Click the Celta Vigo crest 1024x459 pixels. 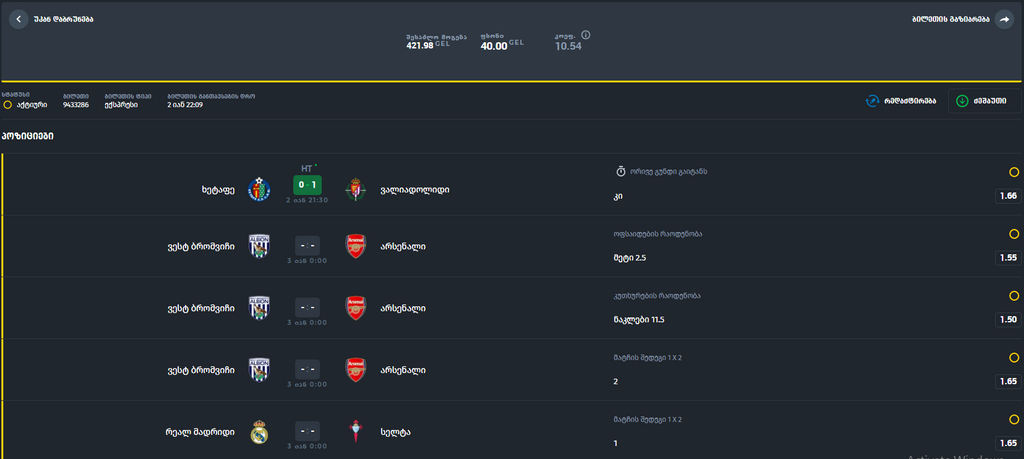[355, 432]
